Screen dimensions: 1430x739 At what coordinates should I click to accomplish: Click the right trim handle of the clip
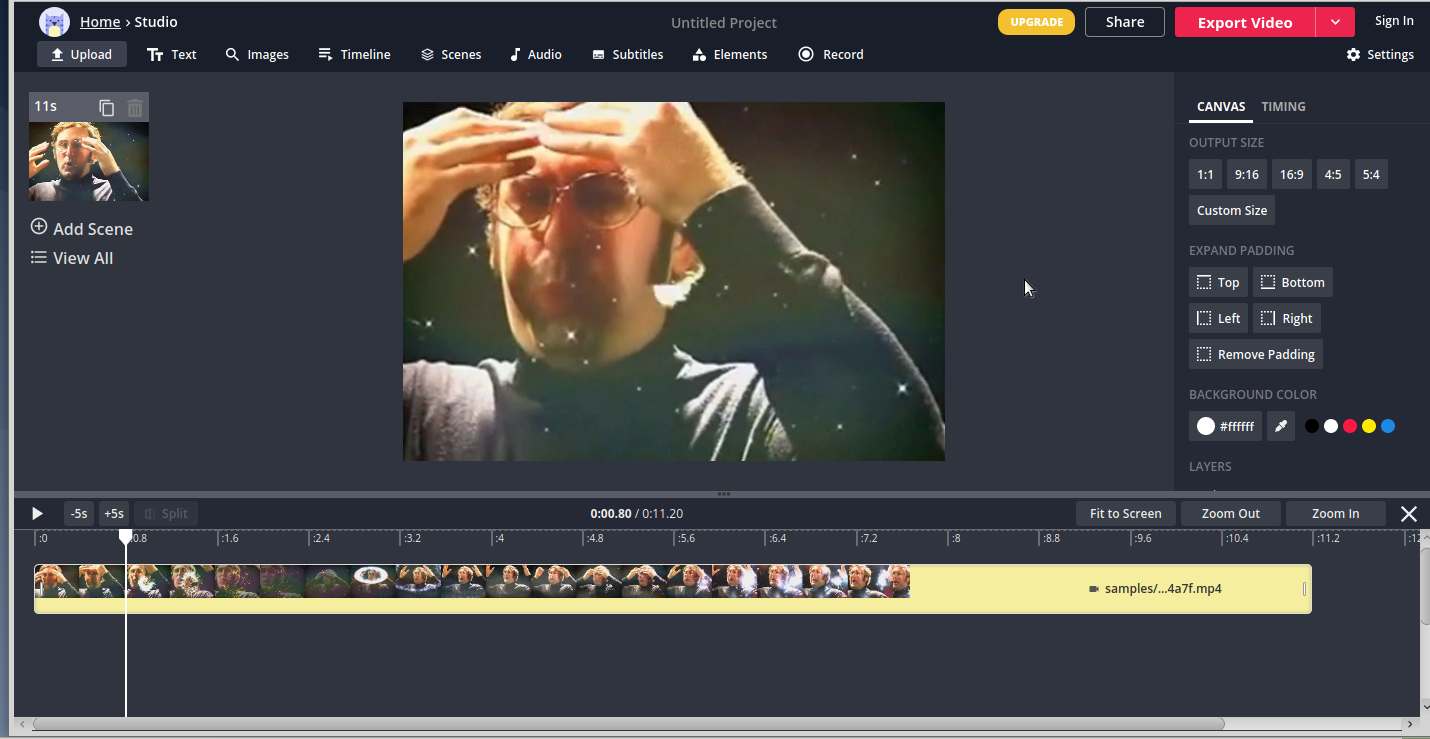point(1305,589)
